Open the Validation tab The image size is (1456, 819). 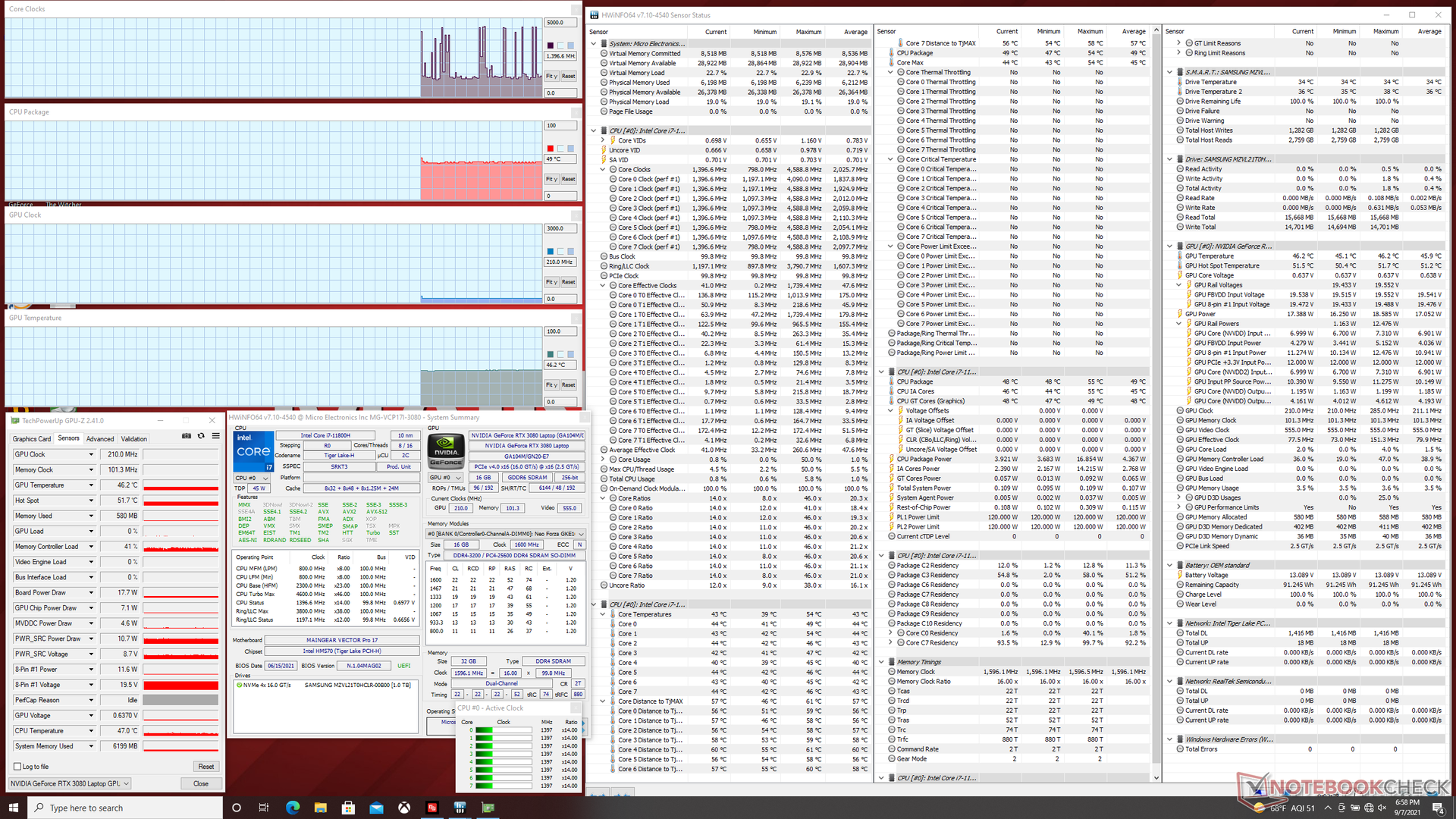coord(134,439)
